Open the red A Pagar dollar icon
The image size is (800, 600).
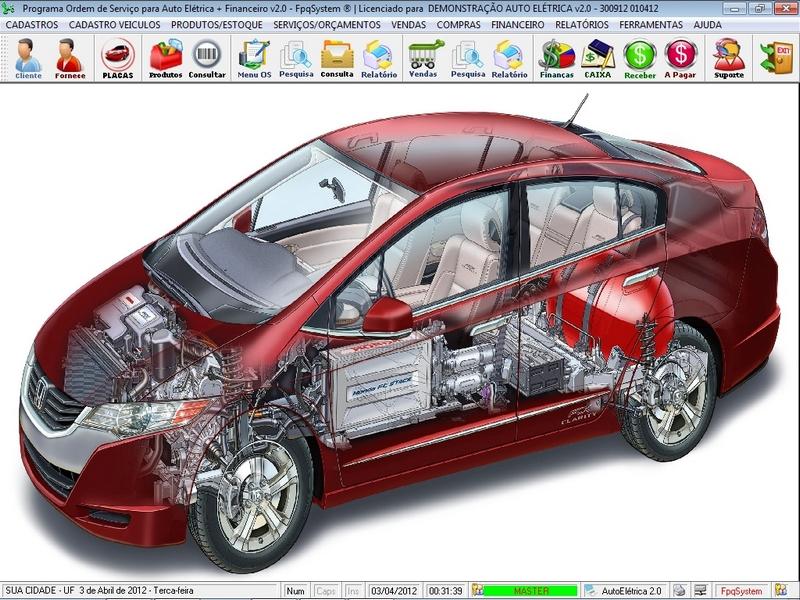click(x=680, y=58)
